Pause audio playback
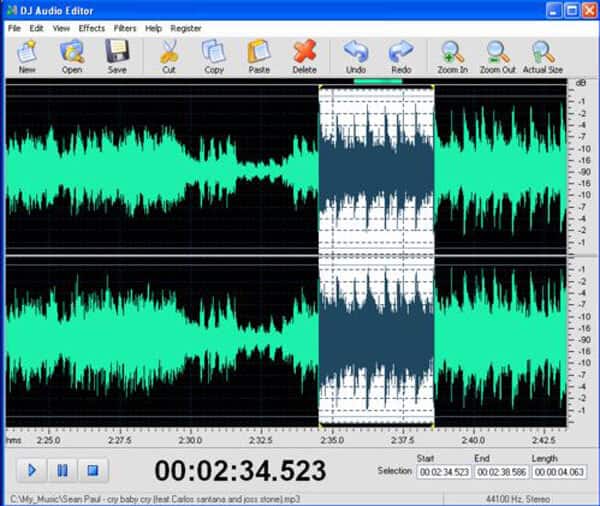The height and width of the screenshot is (506, 600). coord(62,470)
